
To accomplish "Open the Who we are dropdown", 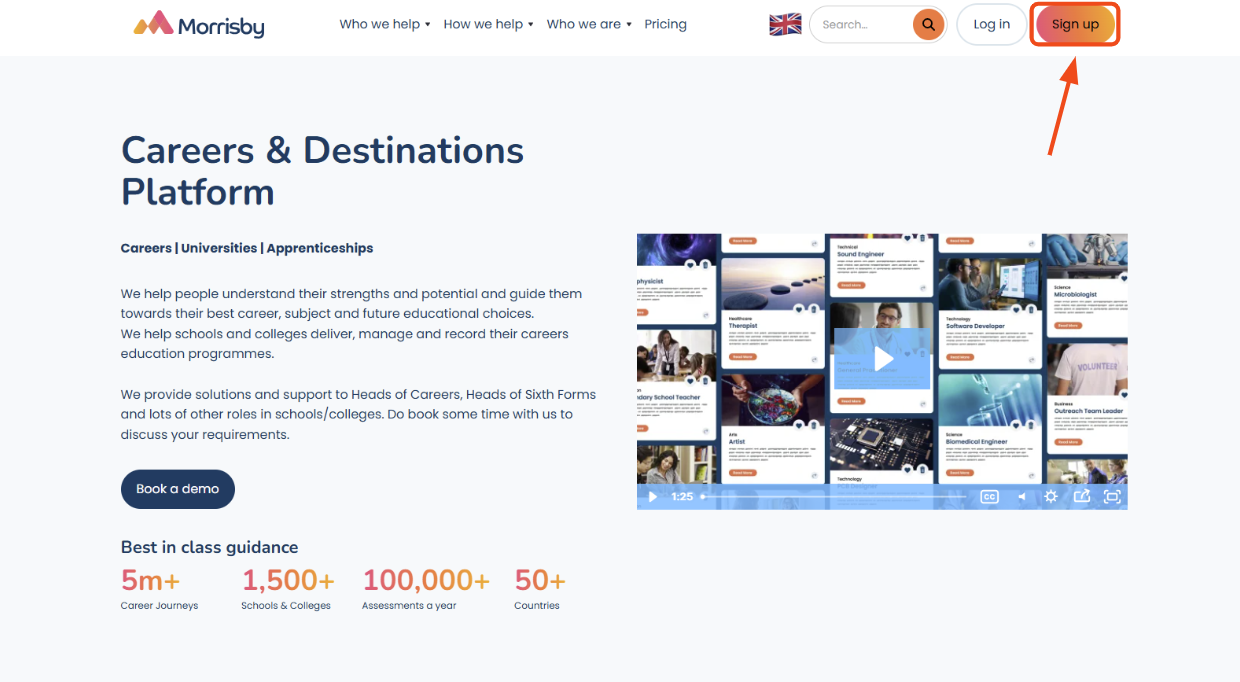I will click(589, 24).
